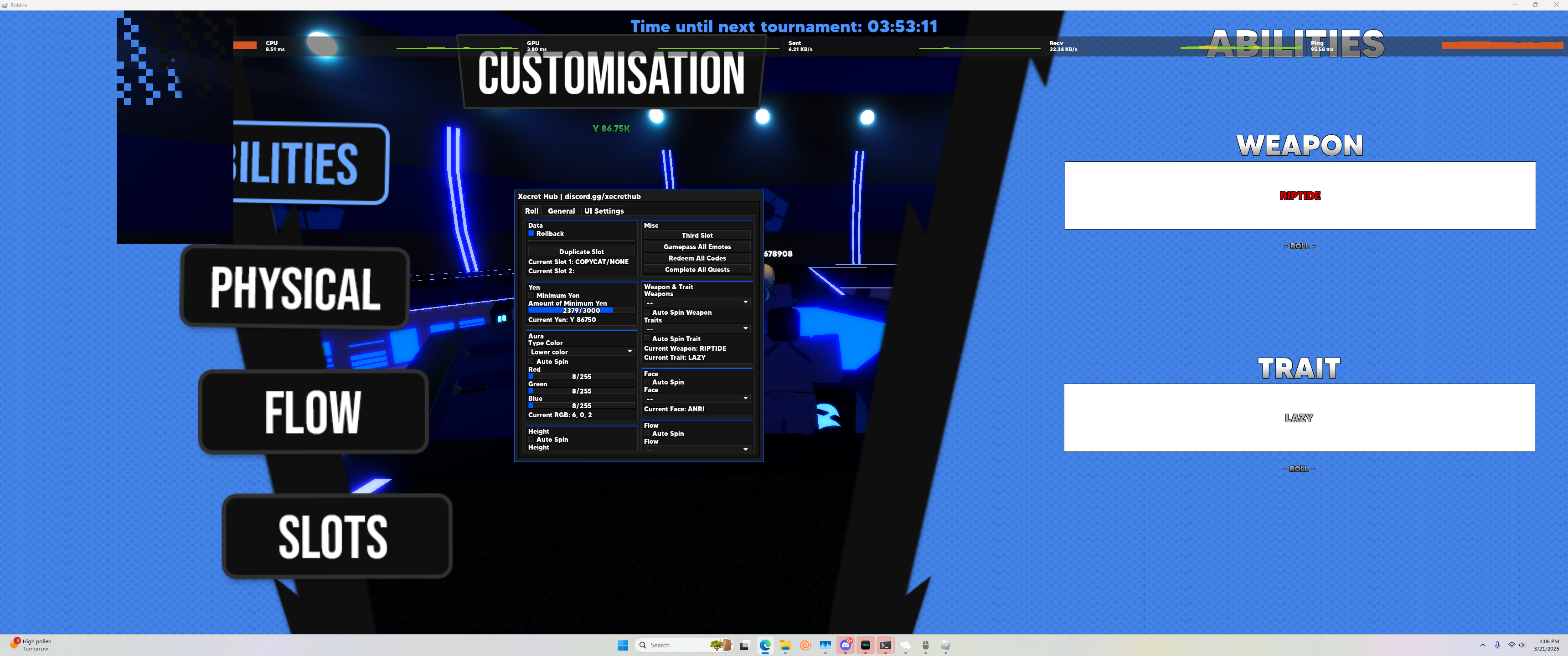Viewport: 1568px width, 656px height.
Task: Click the Roblox icon in the taskbar
Action: (945, 645)
